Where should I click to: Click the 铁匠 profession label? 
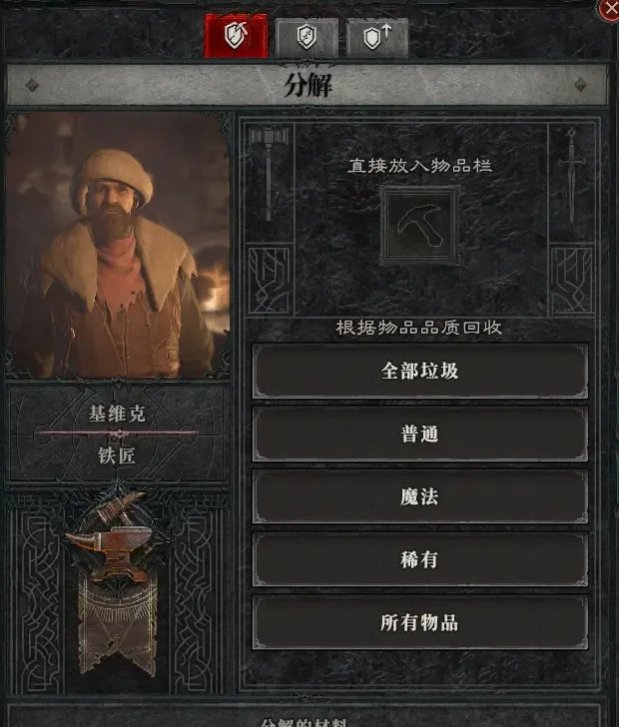click(x=116, y=455)
